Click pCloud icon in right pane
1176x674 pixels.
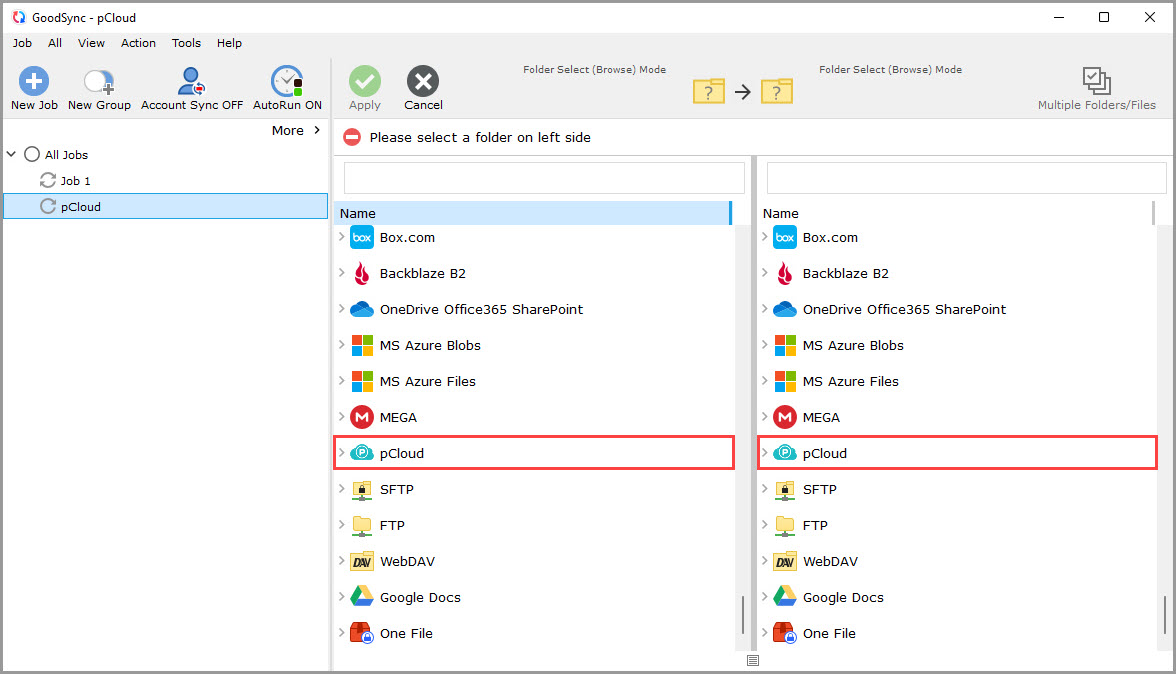click(785, 453)
